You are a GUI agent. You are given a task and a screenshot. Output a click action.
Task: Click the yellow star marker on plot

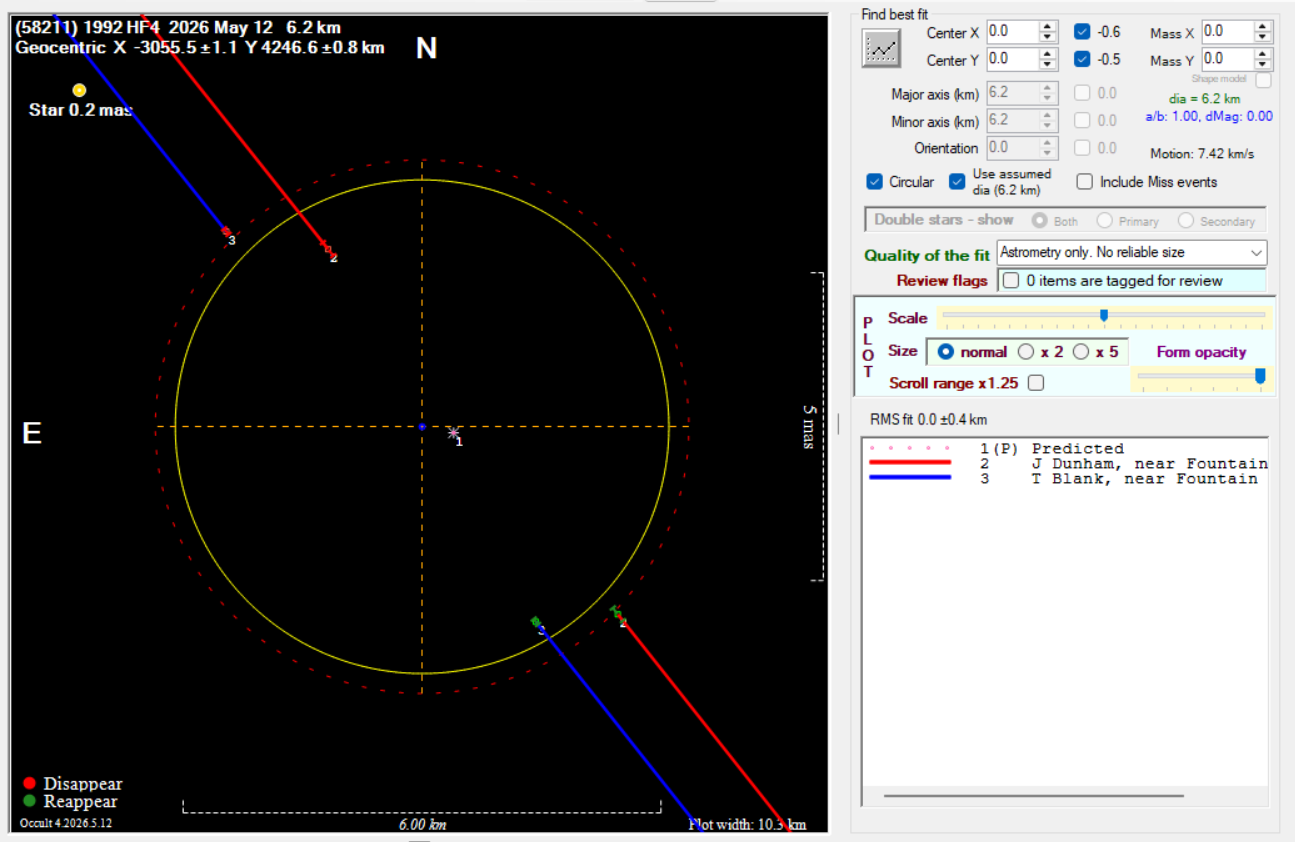(x=79, y=90)
